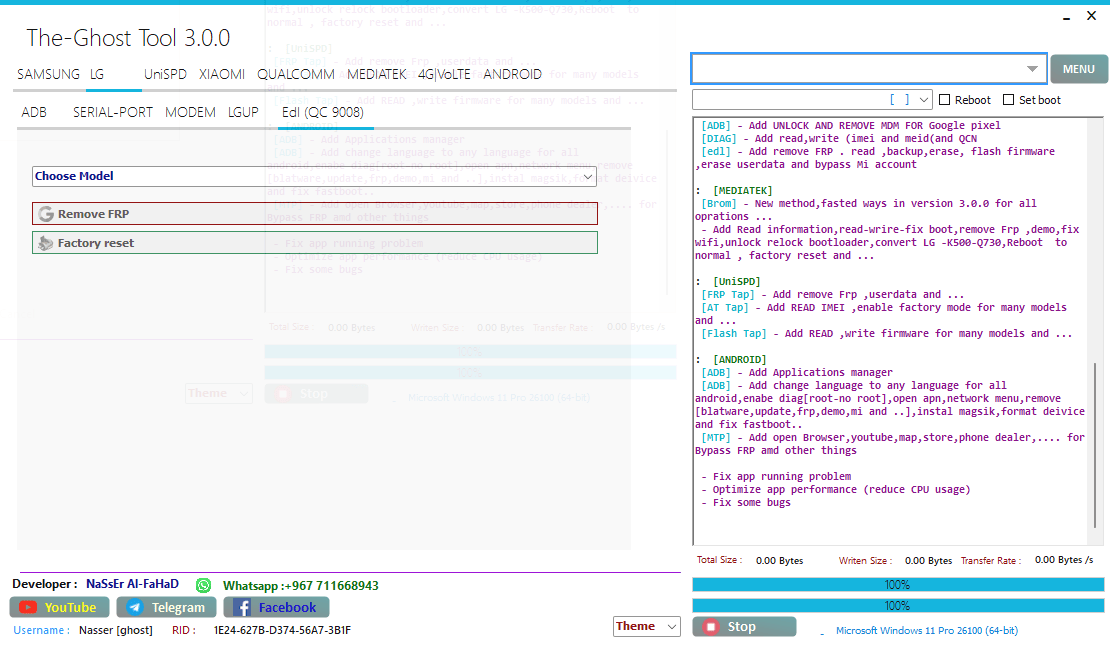
Task: Expand the top combo box beside MENU
Action: [1032, 69]
